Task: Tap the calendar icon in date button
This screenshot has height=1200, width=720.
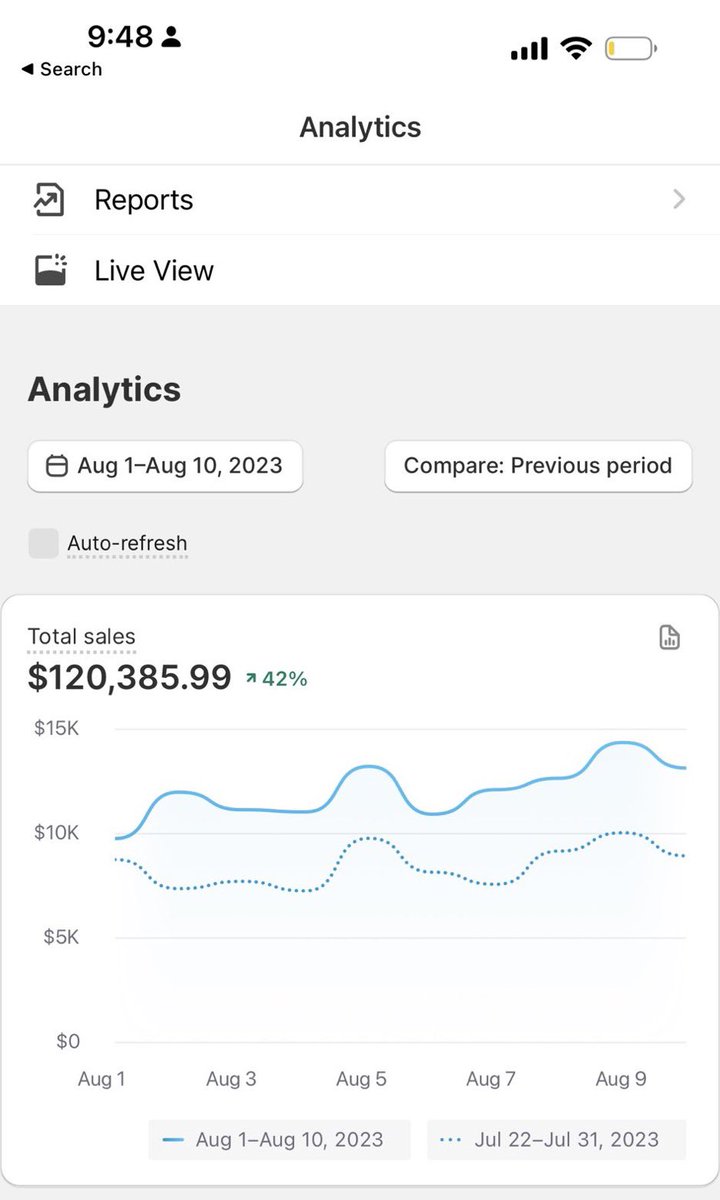Action: 58,466
